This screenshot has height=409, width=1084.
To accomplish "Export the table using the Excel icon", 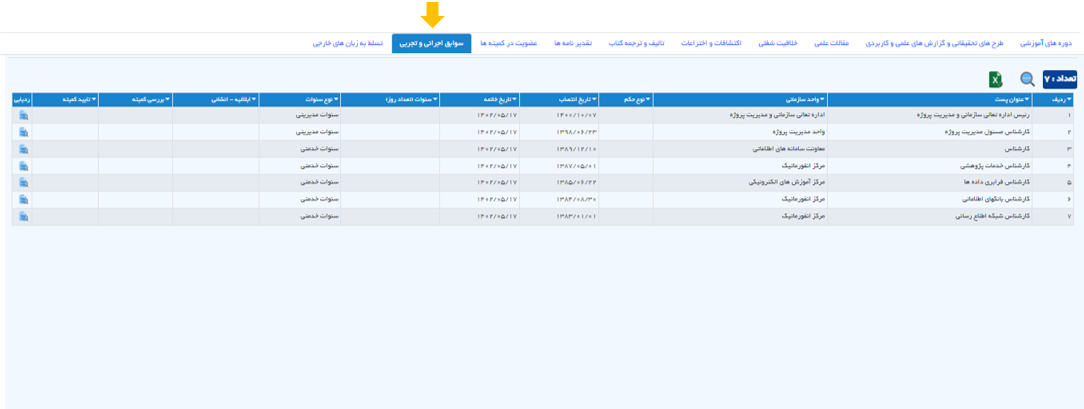I will 996,79.
